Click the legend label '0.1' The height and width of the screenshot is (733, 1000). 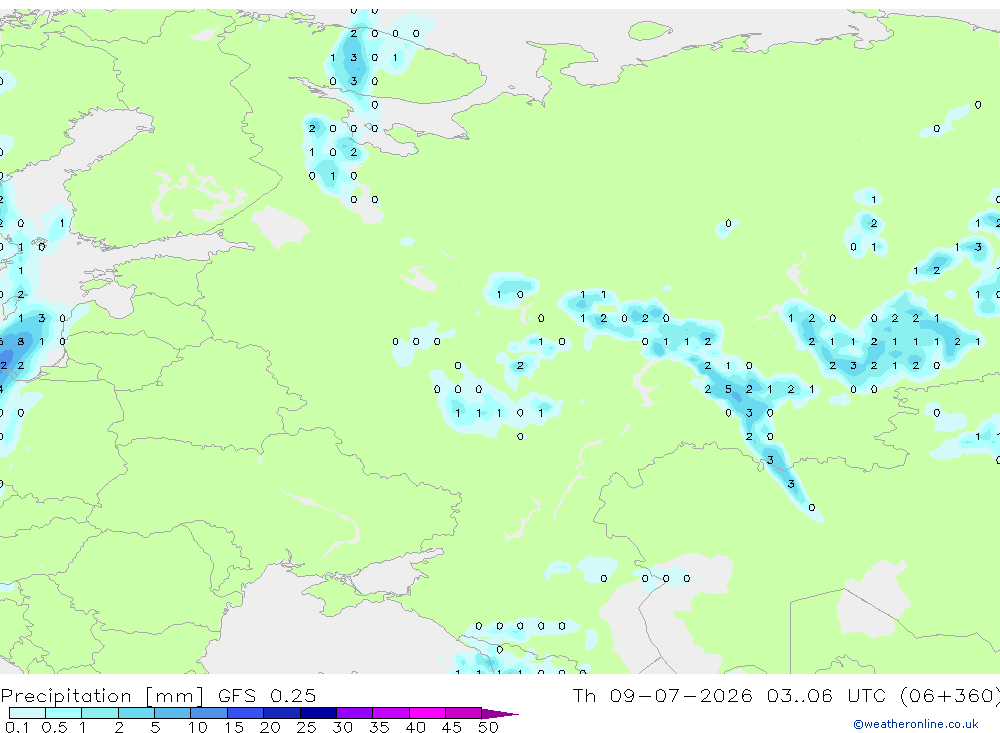(17, 727)
